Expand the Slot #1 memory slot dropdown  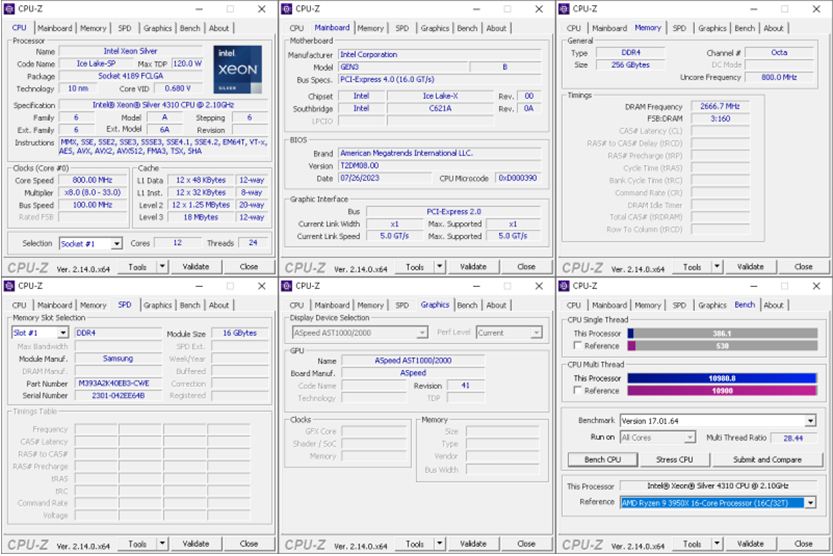63,333
